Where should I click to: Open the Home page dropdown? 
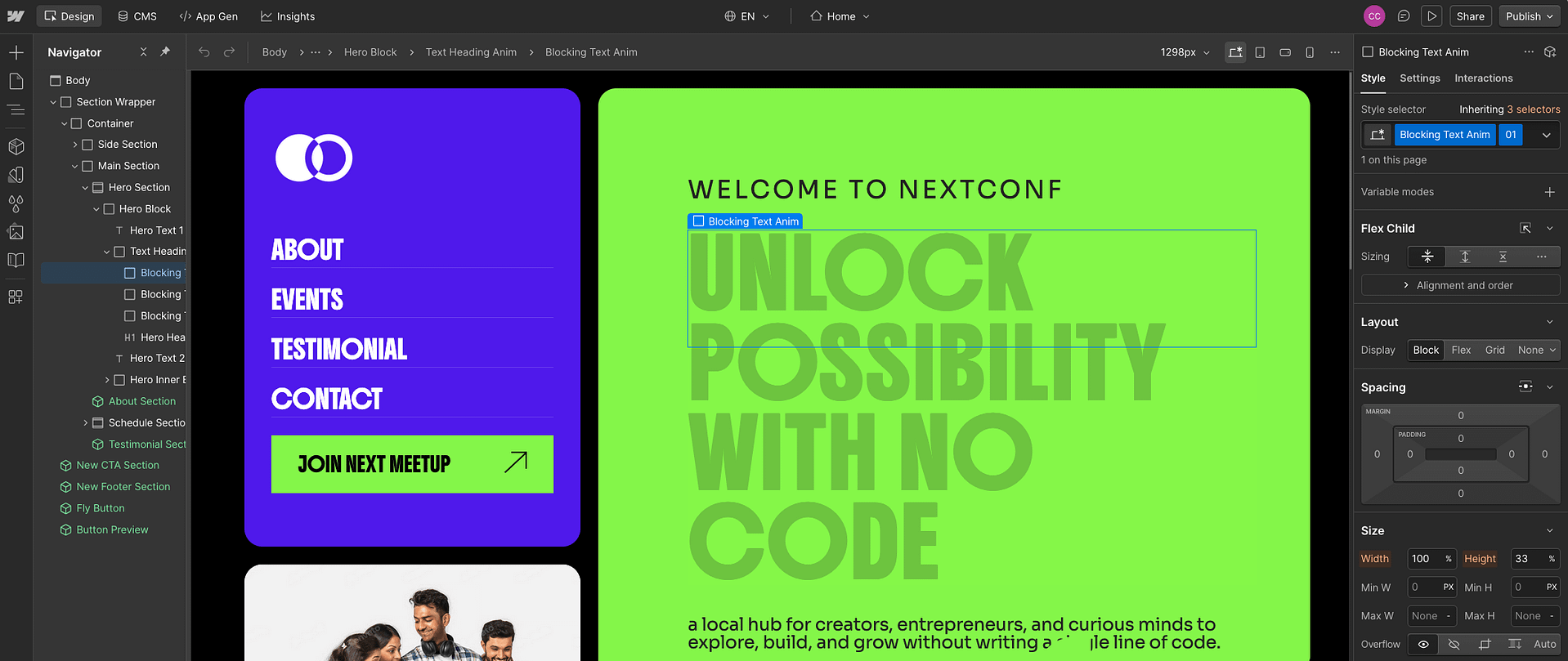pos(840,16)
